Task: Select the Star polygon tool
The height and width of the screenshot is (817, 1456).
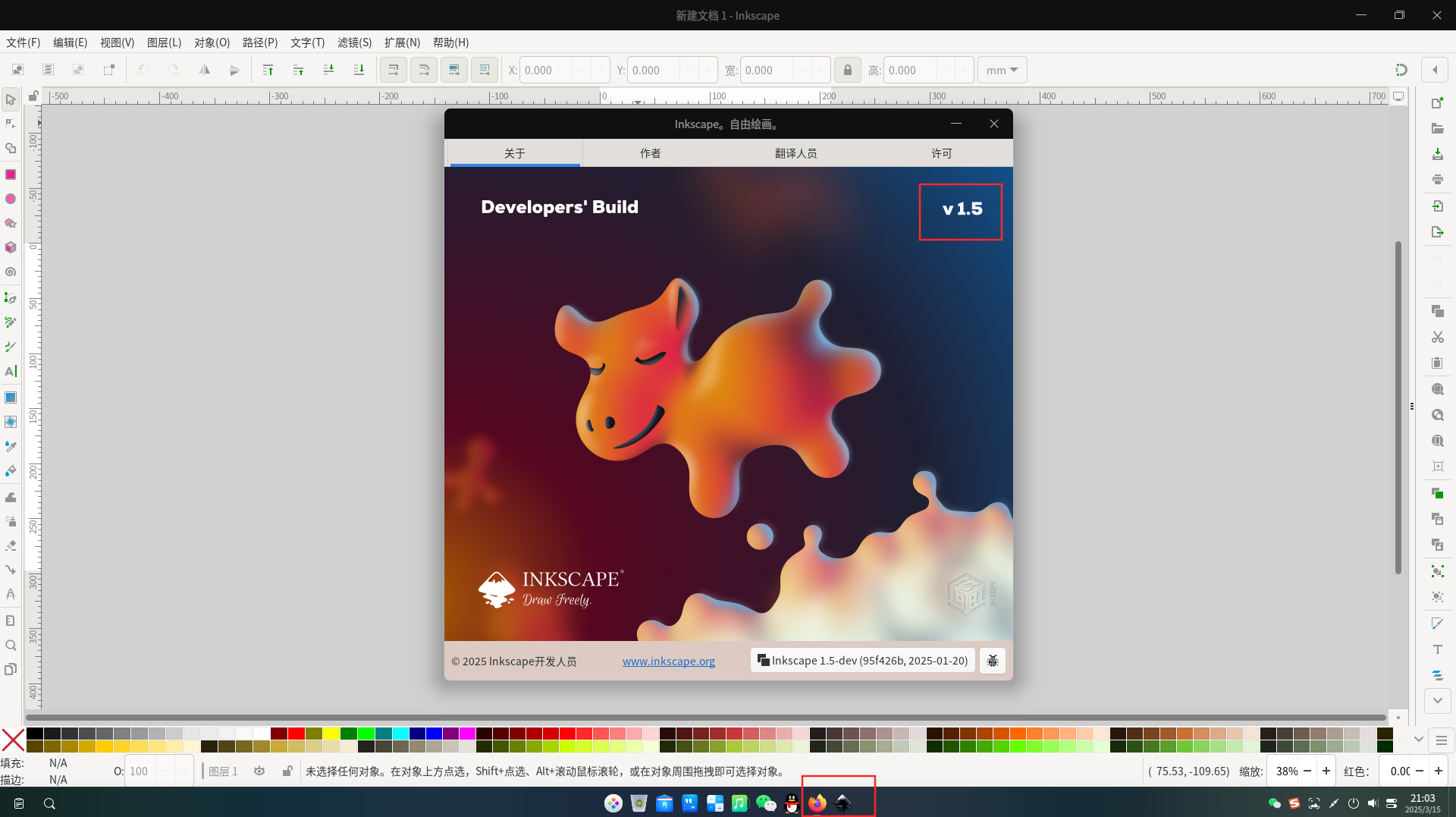Action: 11,223
